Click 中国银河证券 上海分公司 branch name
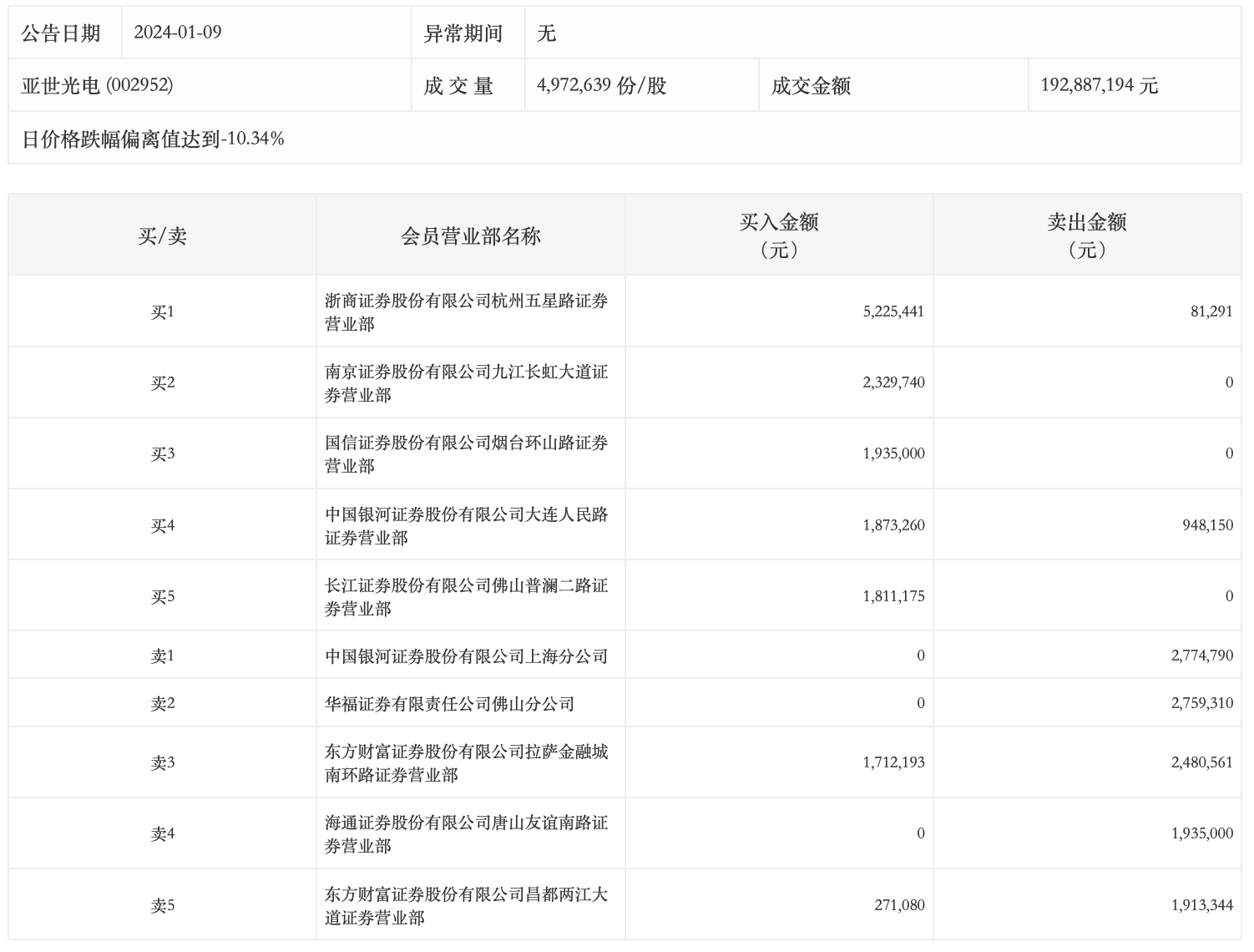The image size is (1254, 952). click(x=467, y=656)
